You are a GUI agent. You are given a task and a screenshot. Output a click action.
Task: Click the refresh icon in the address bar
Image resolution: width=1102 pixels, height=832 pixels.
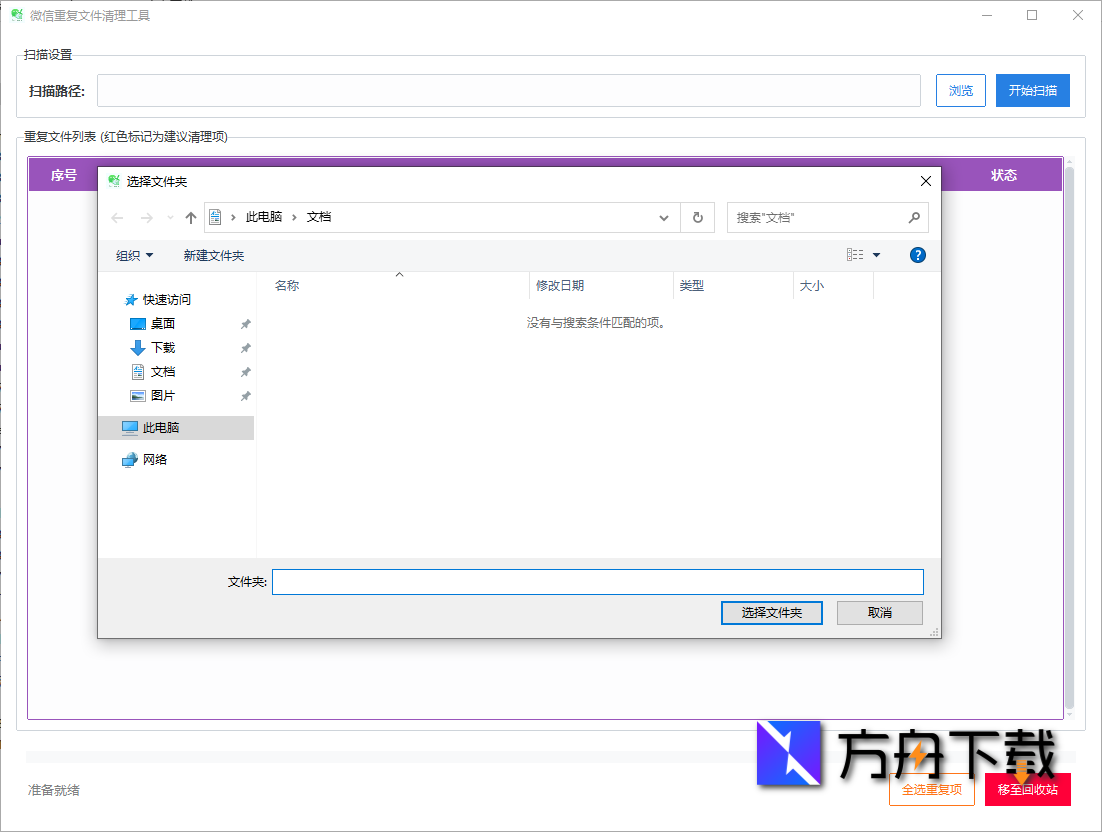tap(697, 217)
